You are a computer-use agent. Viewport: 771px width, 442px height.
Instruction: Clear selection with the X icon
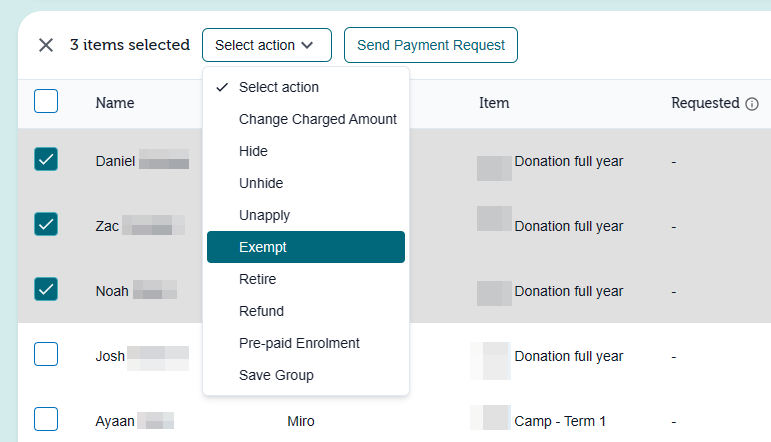(46, 45)
